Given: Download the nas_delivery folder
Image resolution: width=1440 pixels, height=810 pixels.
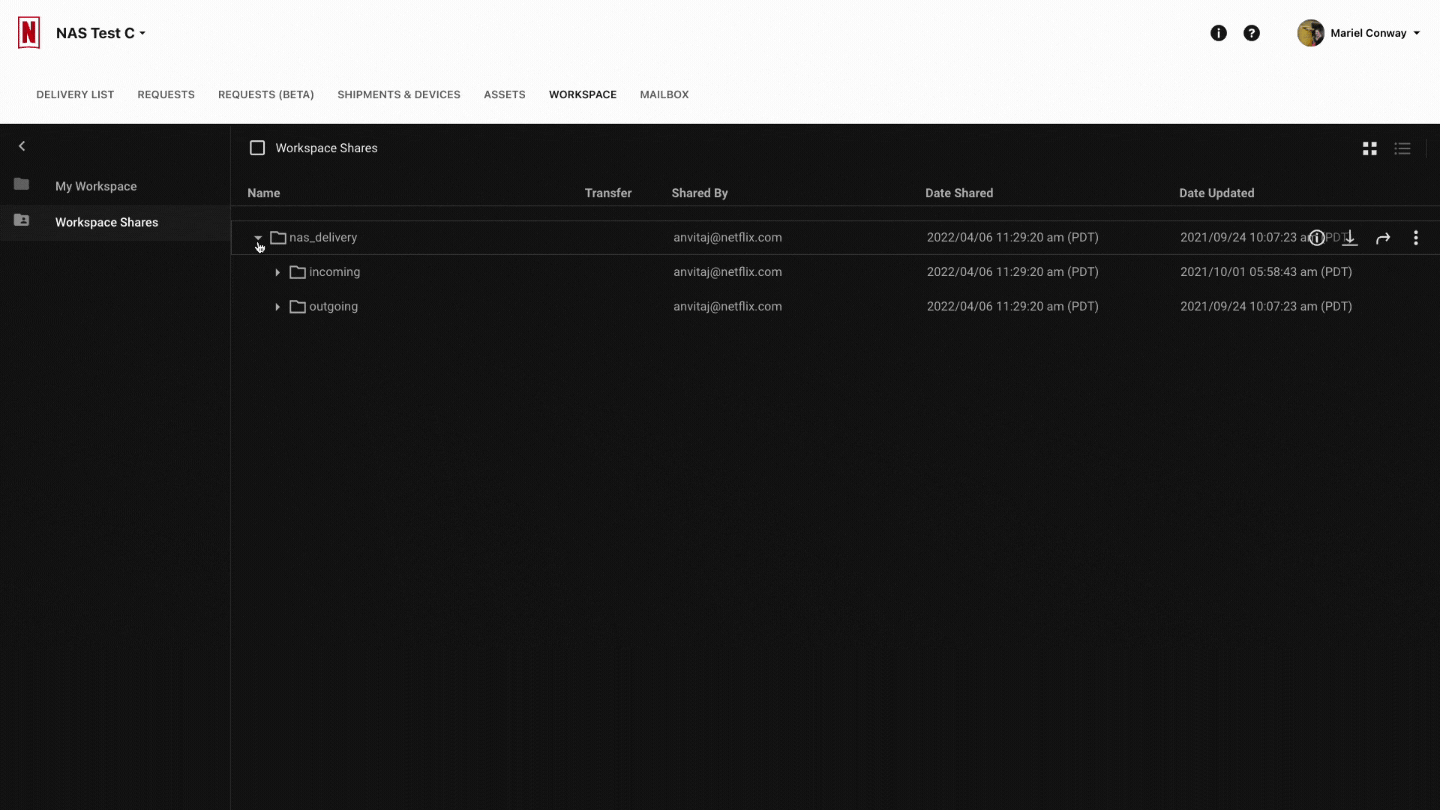Looking at the screenshot, I should pos(1350,238).
